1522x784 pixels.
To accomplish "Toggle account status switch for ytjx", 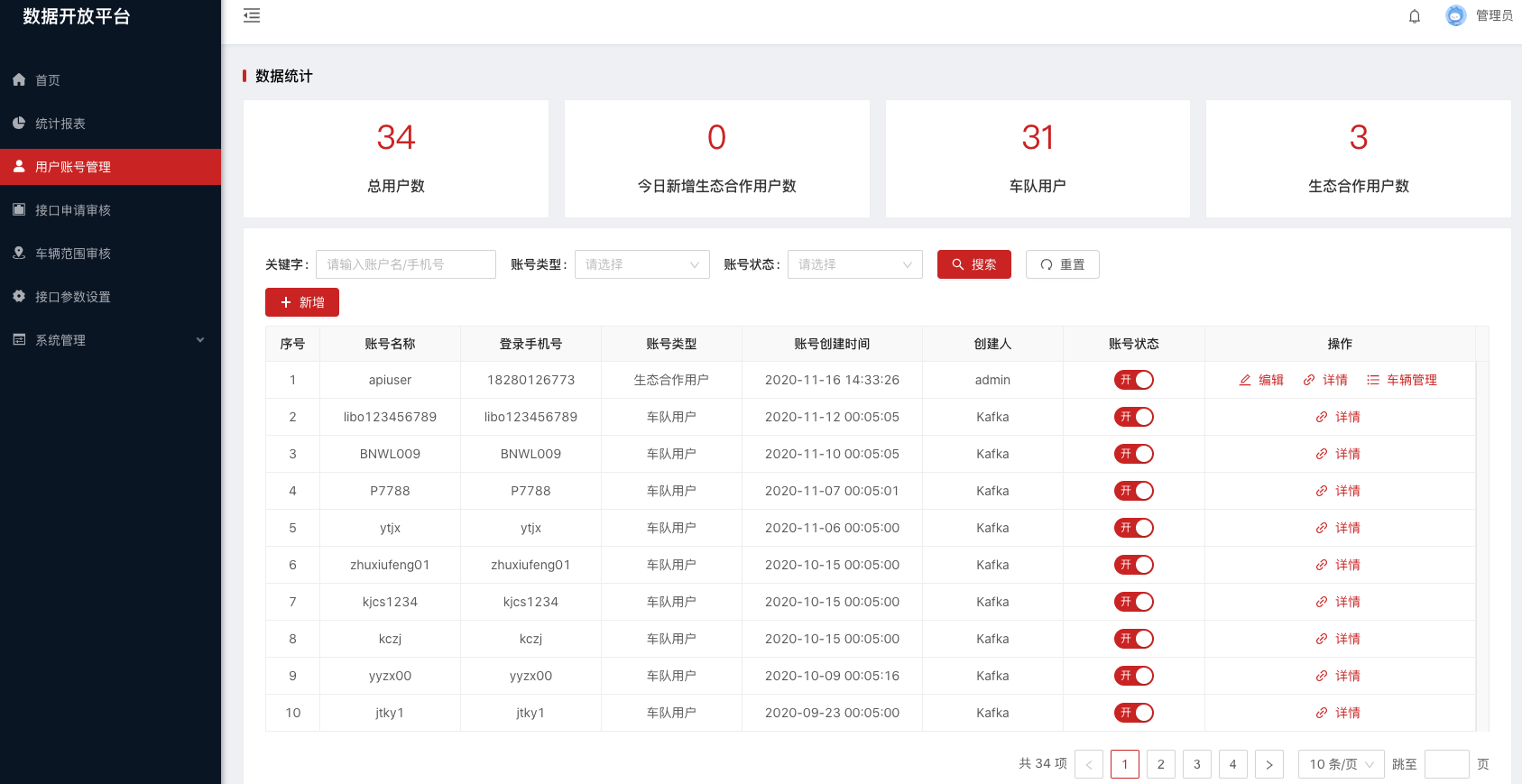I will point(1133,528).
